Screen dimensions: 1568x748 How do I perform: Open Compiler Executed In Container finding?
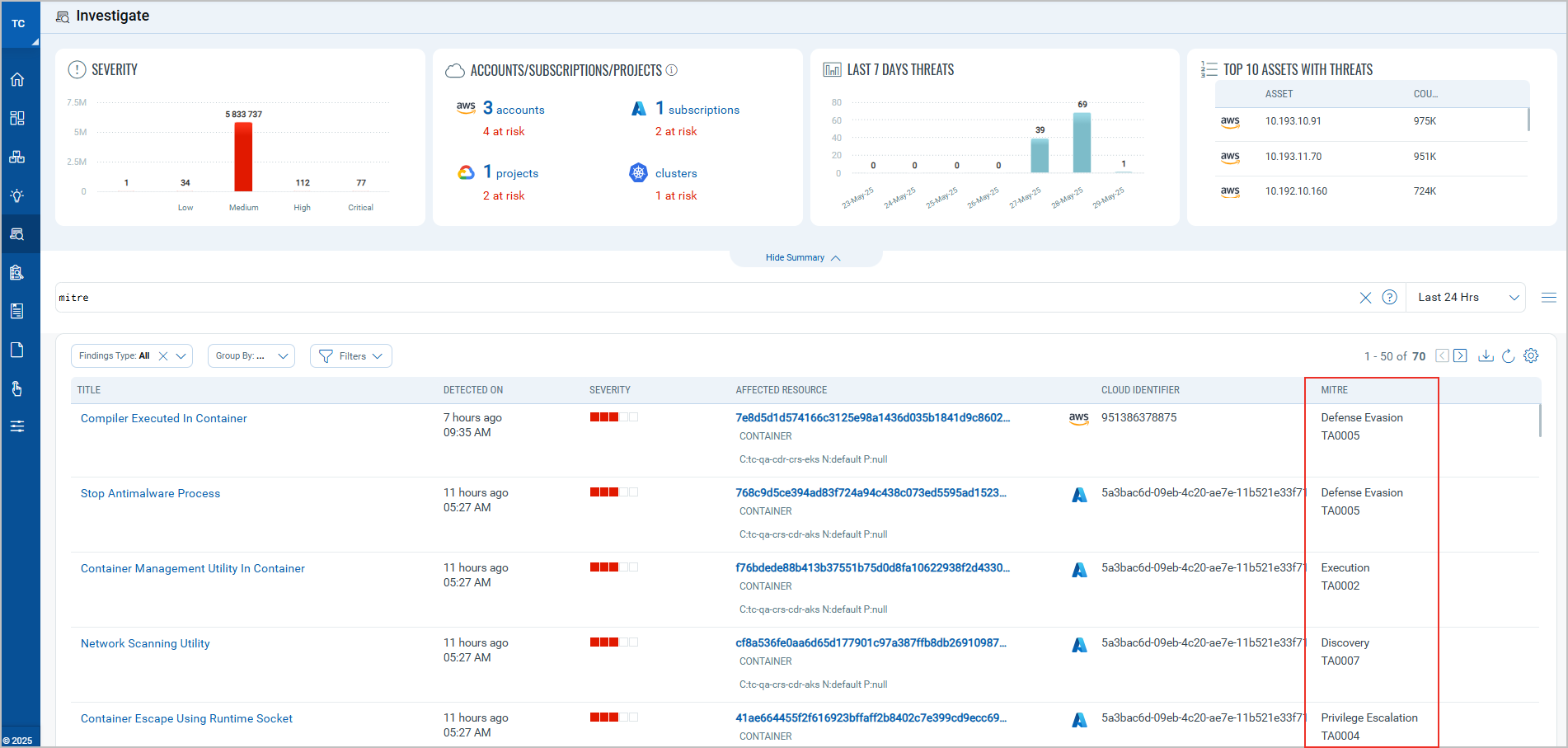(x=164, y=418)
